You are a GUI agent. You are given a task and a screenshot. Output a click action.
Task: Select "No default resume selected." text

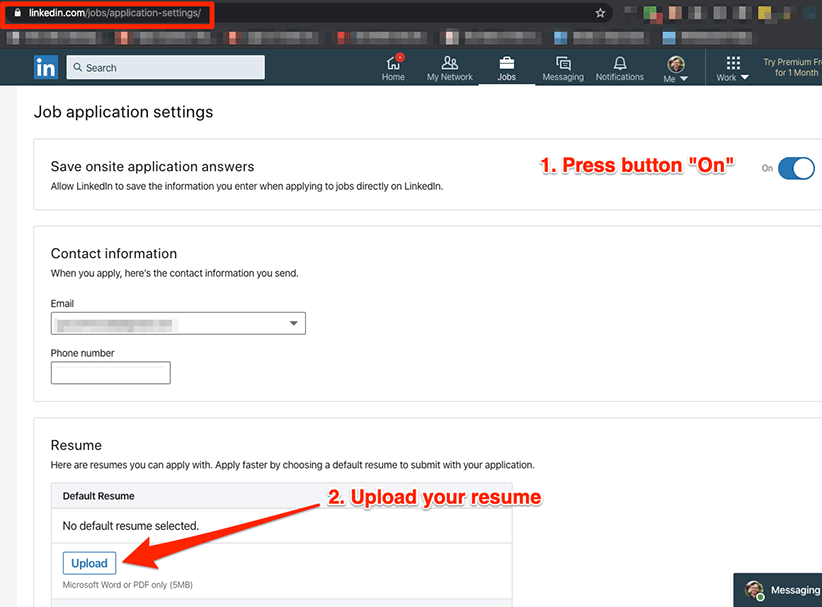tap(131, 526)
